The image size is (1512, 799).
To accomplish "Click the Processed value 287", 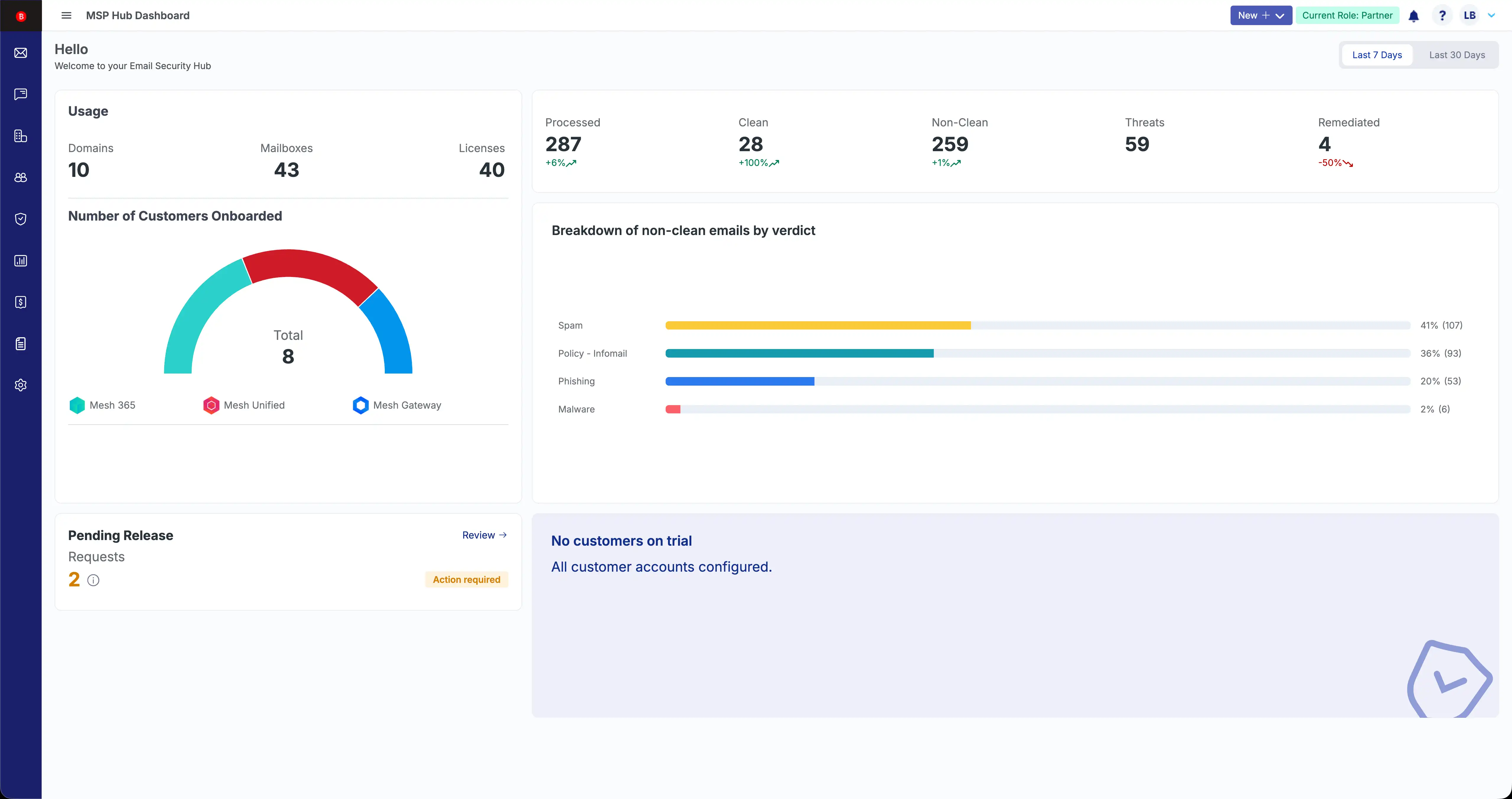I will coord(563,144).
